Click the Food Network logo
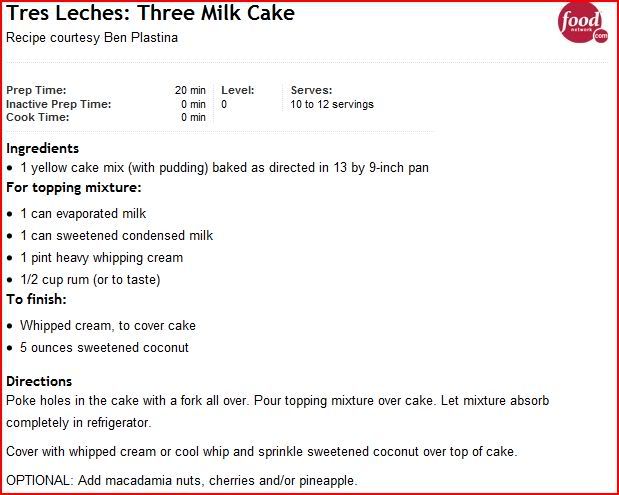 point(583,24)
